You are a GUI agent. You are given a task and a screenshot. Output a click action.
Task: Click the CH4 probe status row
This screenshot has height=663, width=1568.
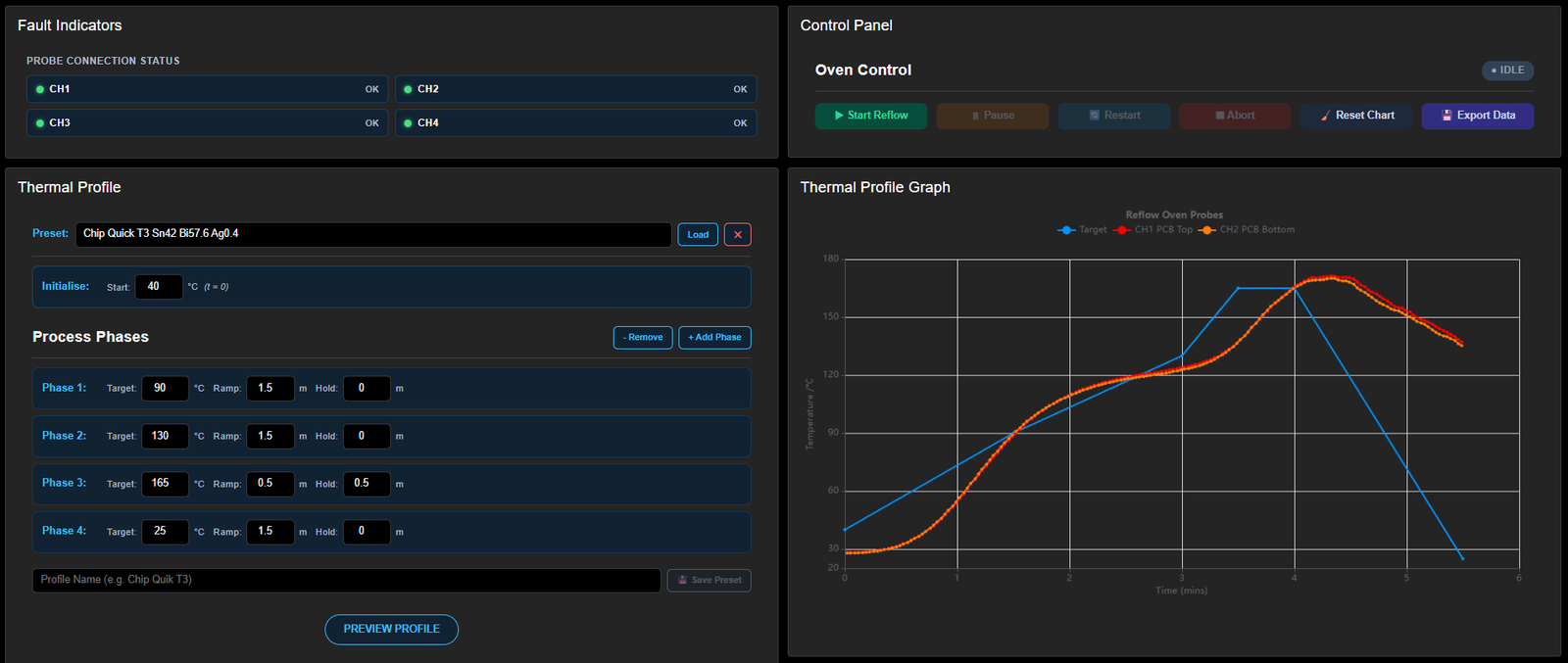[x=576, y=123]
